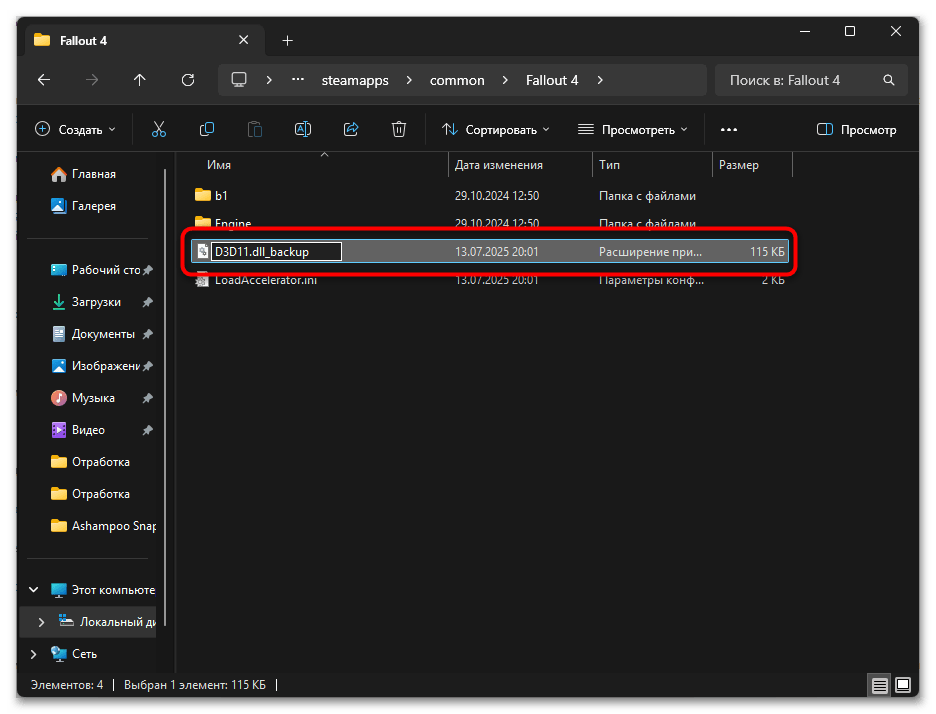Open Загрузки in the sidebar
The image size is (936, 714).
click(96, 302)
